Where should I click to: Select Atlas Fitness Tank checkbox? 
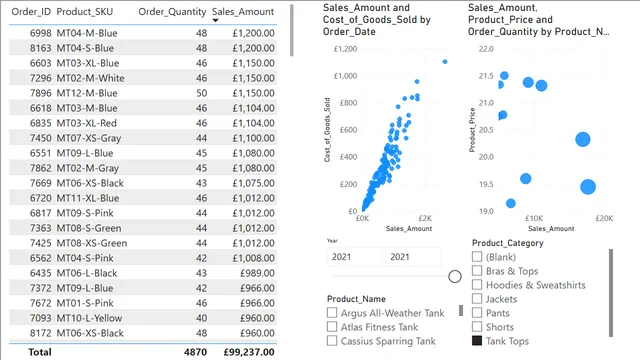point(332,327)
